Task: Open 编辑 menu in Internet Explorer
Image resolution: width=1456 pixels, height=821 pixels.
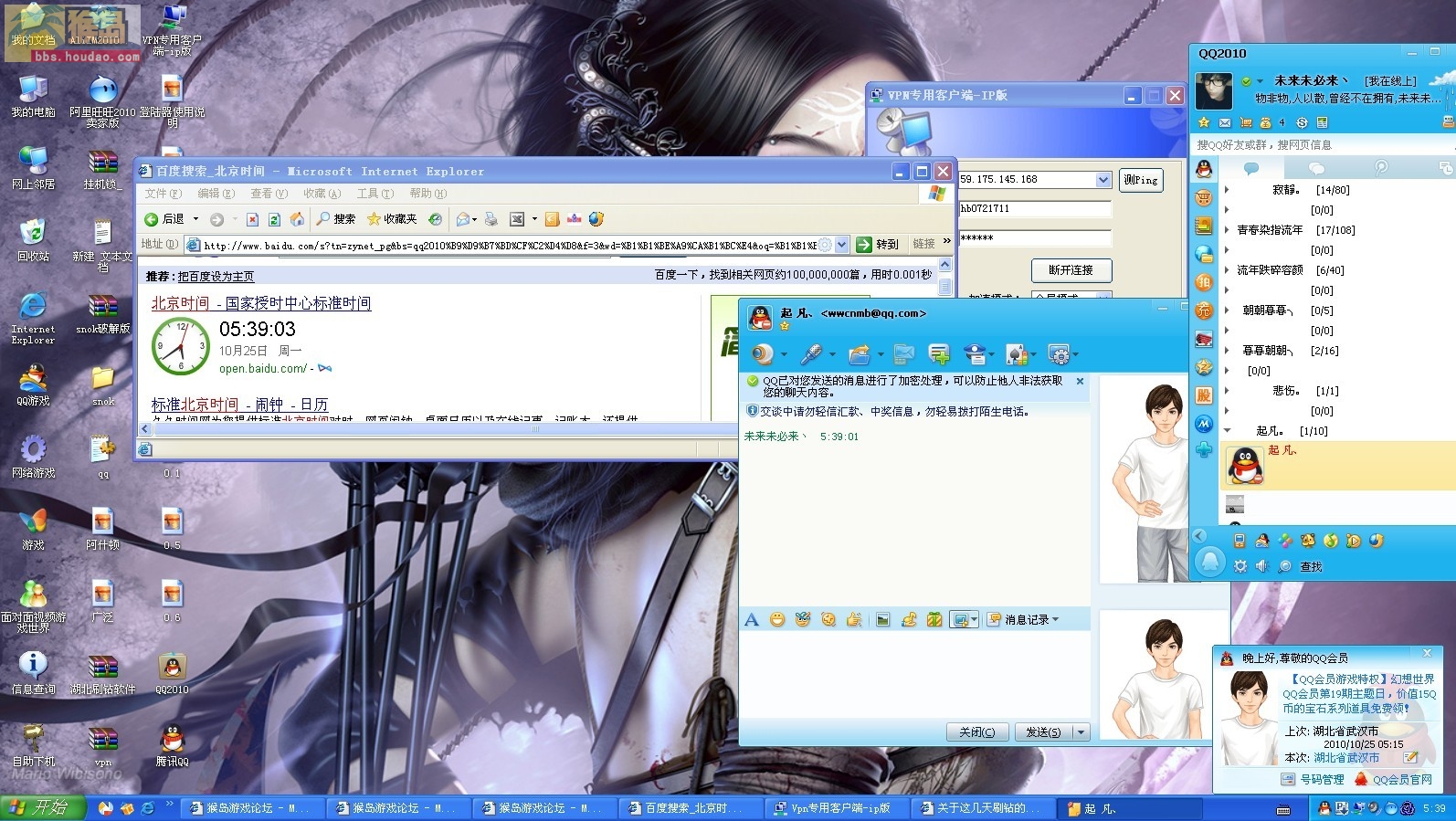Action: pos(216,194)
